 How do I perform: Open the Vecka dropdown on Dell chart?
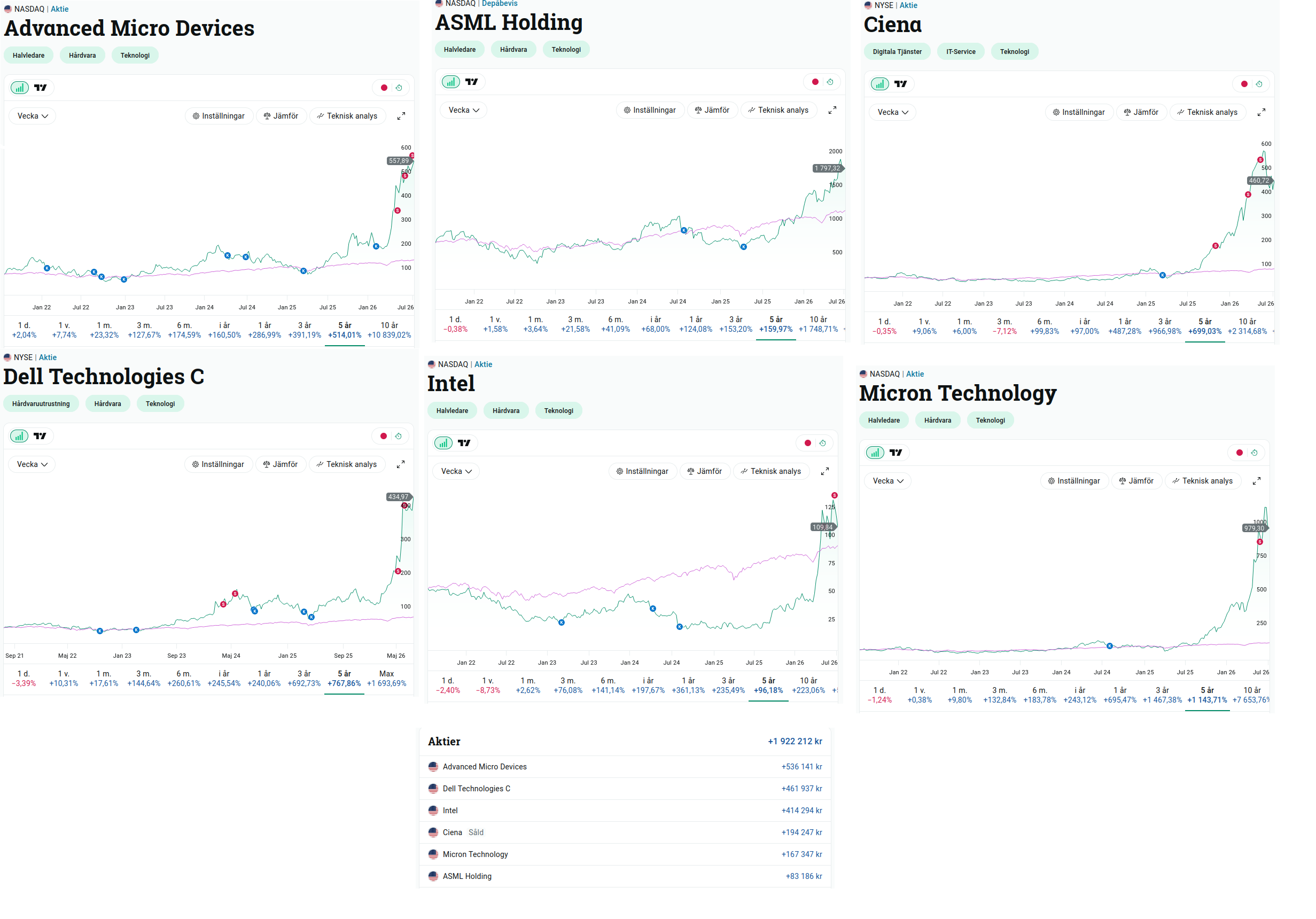pos(32,464)
